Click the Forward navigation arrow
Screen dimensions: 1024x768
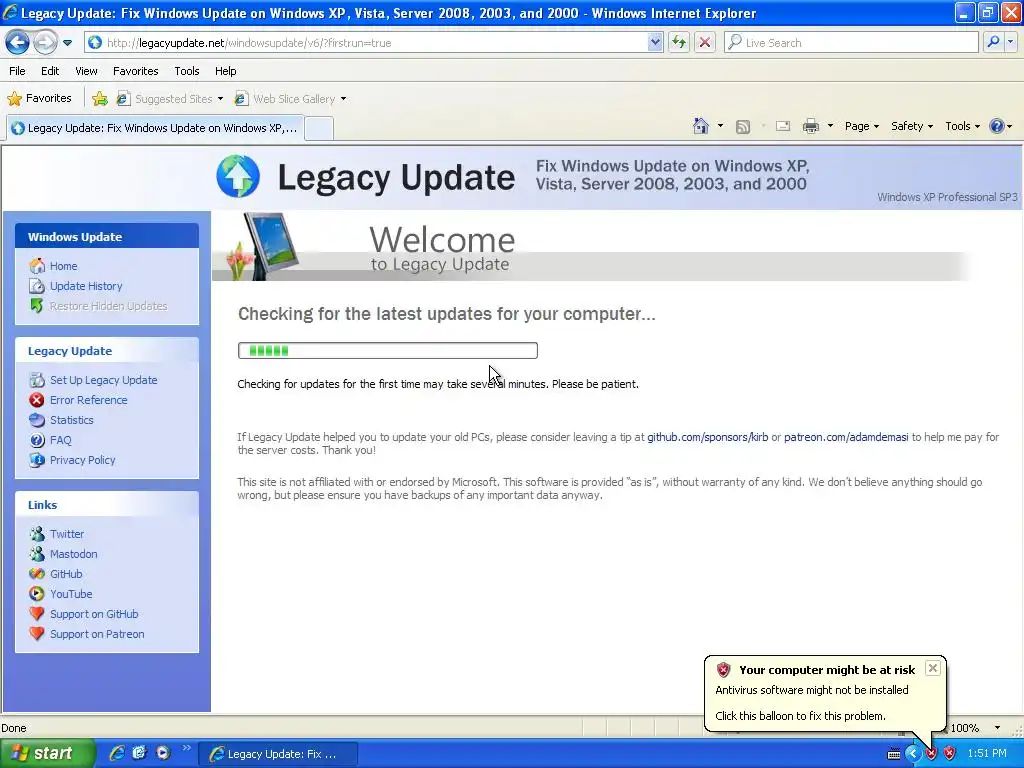click(x=45, y=42)
